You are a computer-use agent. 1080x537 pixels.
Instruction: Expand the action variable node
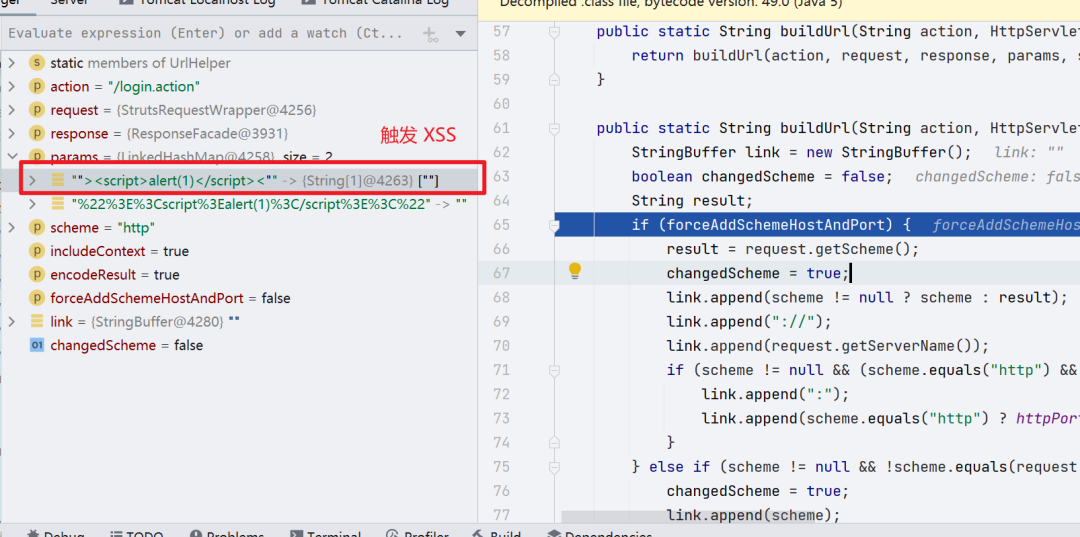tap(12, 87)
